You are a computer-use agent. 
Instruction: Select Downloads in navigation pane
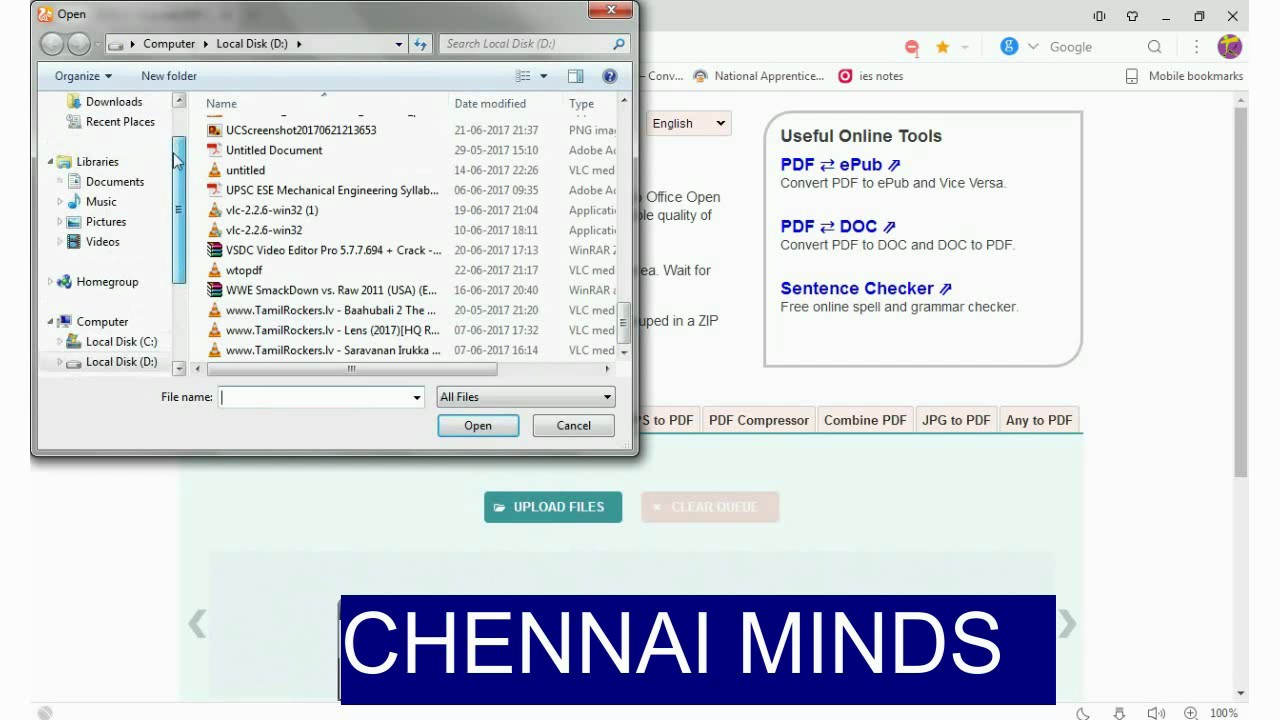tap(113, 102)
